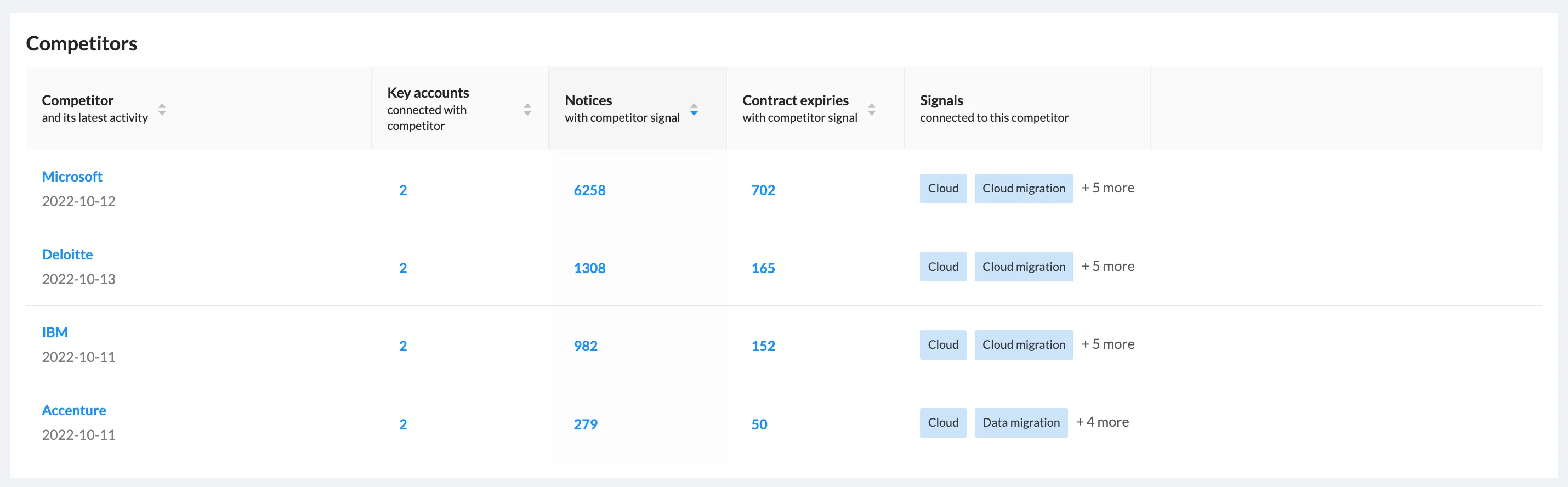Screen dimensions: 1568x487
Task: Expand '+ 5 more' signals for IBM
Action: tap(1108, 344)
